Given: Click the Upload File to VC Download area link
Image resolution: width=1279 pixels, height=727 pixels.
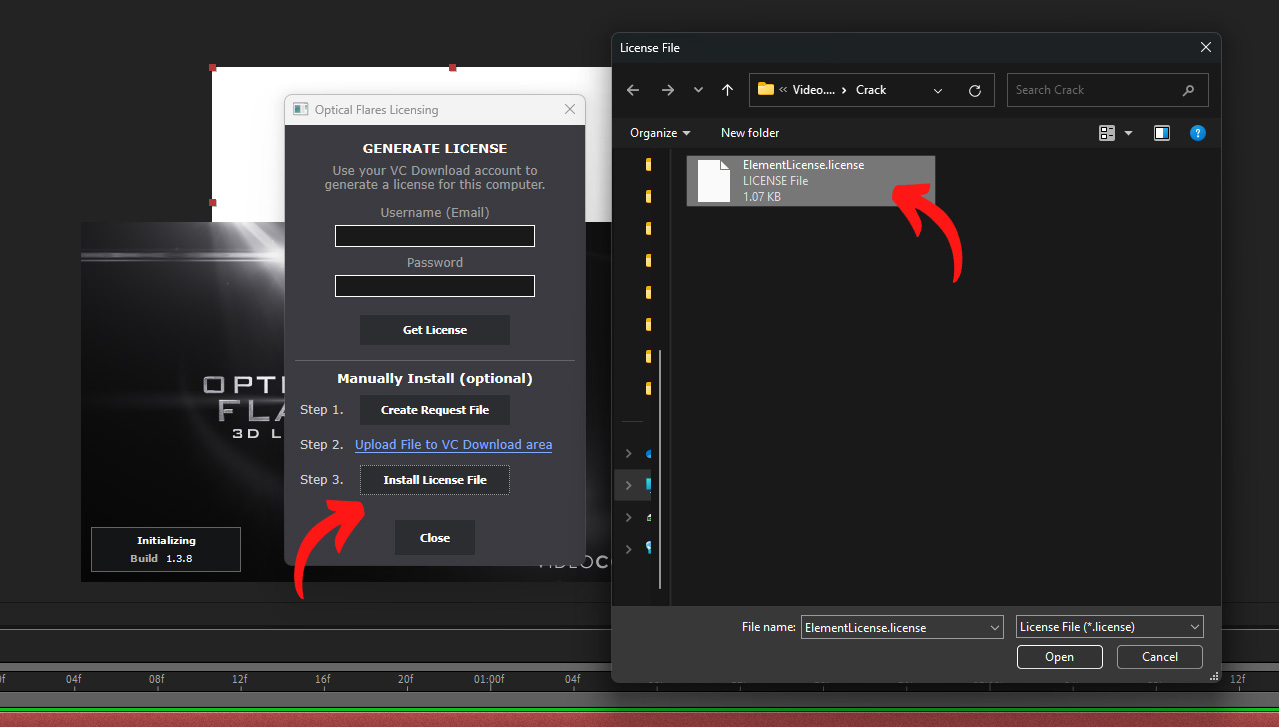Looking at the screenshot, I should pos(453,444).
